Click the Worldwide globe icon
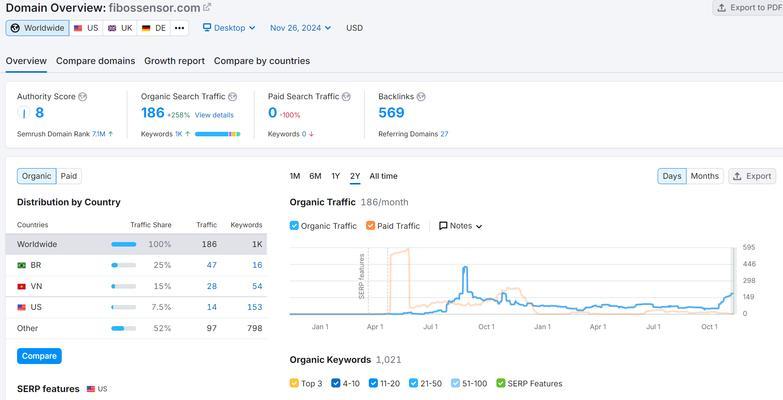The image size is (783, 400). click(x=15, y=28)
